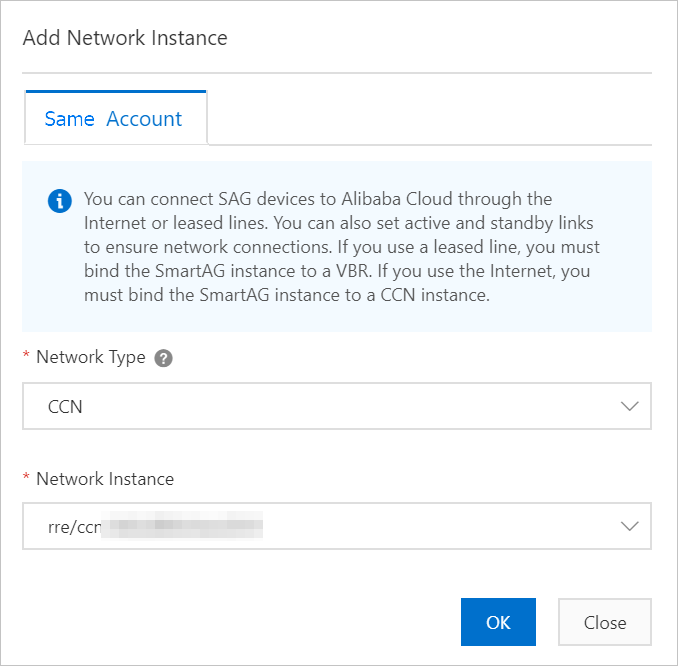Click the Add Network Instance dialog title
This screenshot has height=666, width=678.
point(125,38)
